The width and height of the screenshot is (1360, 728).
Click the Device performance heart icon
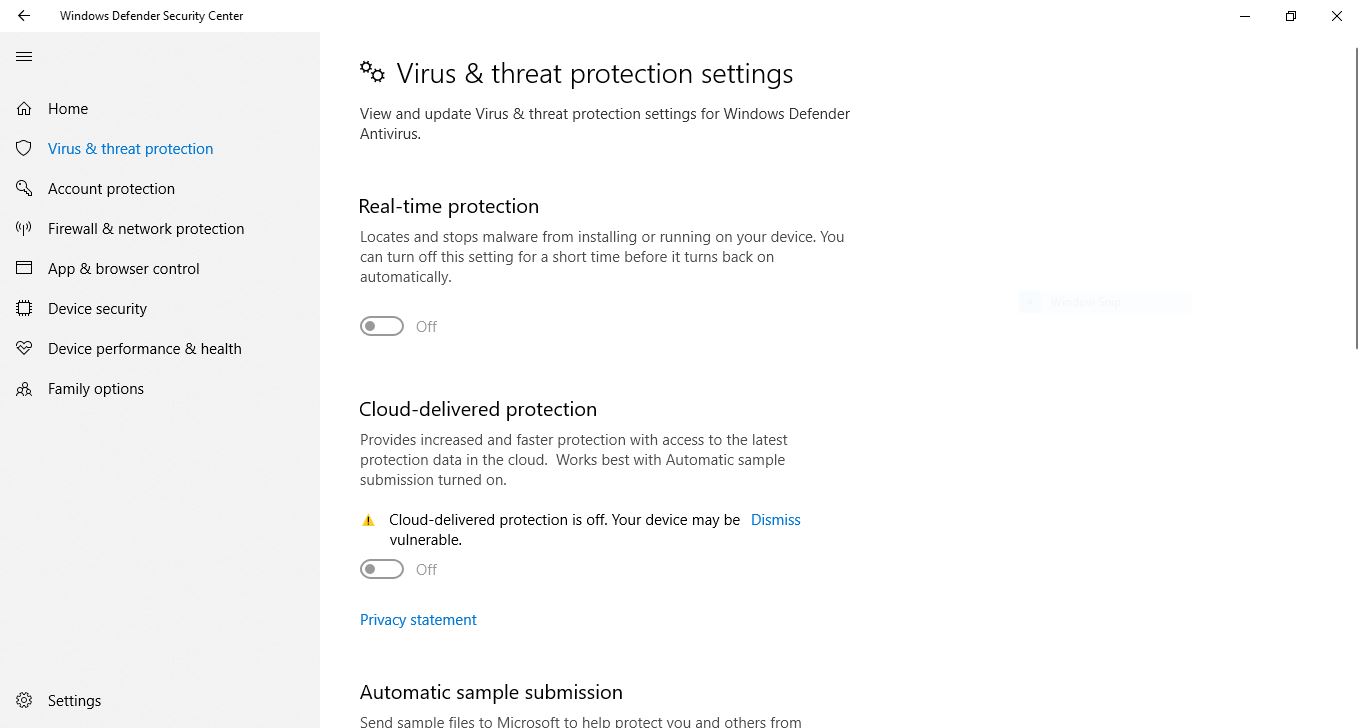(x=24, y=349)
